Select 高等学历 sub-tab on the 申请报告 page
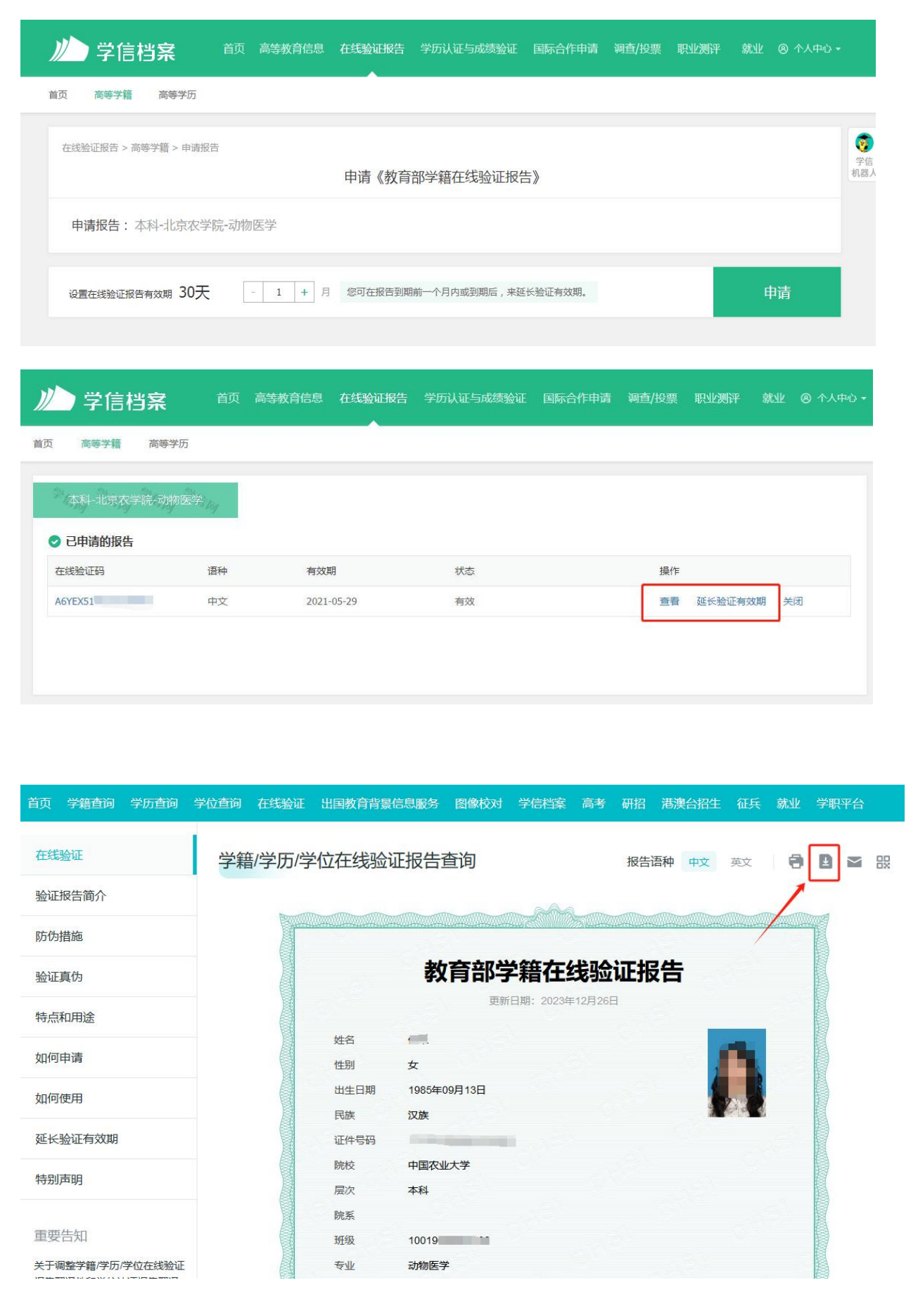This screenshot has width=918, height=1316. click(177, 95)
